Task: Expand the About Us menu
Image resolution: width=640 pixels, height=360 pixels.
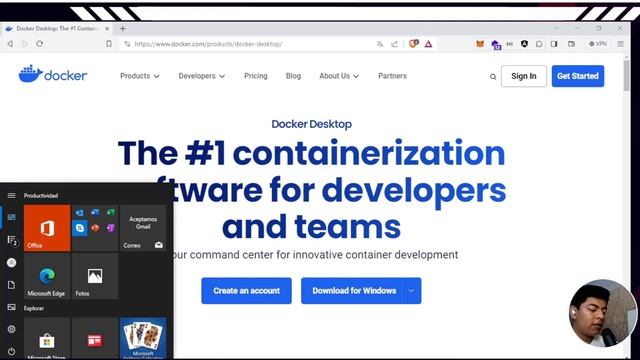Action: point(339,76)
